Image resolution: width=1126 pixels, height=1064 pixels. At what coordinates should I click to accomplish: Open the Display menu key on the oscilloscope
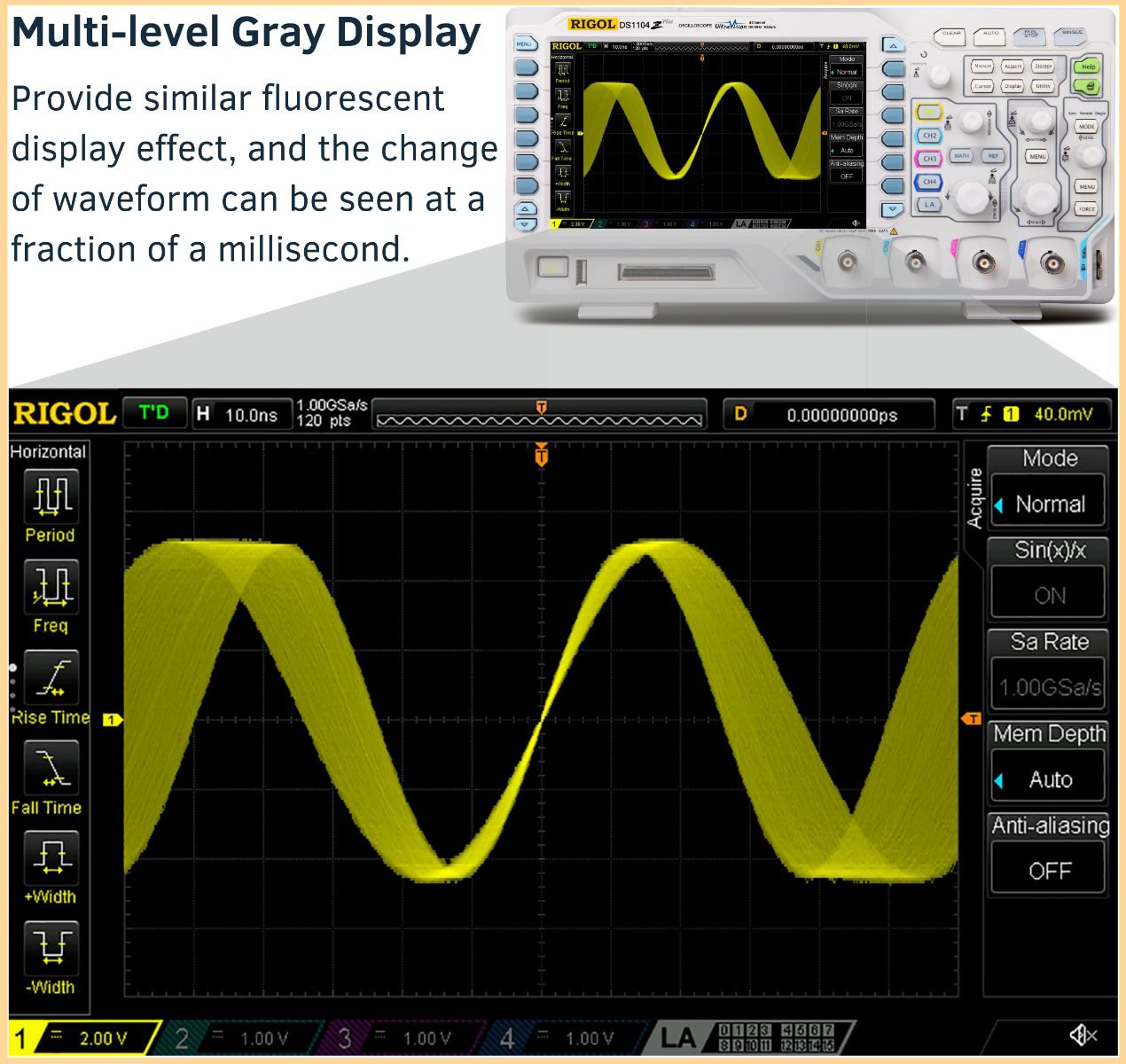tap(1013, 87)
